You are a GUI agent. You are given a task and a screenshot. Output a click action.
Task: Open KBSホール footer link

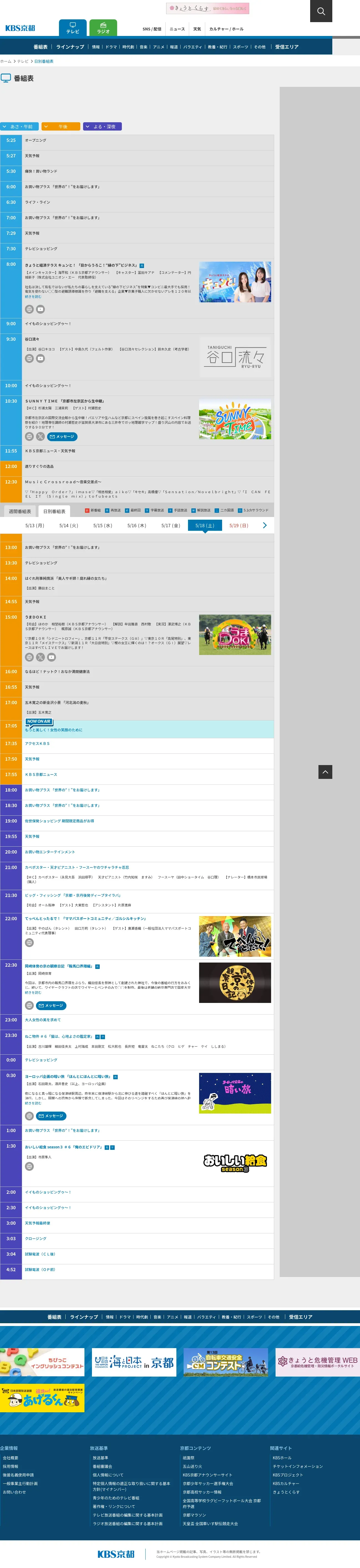282,1458
